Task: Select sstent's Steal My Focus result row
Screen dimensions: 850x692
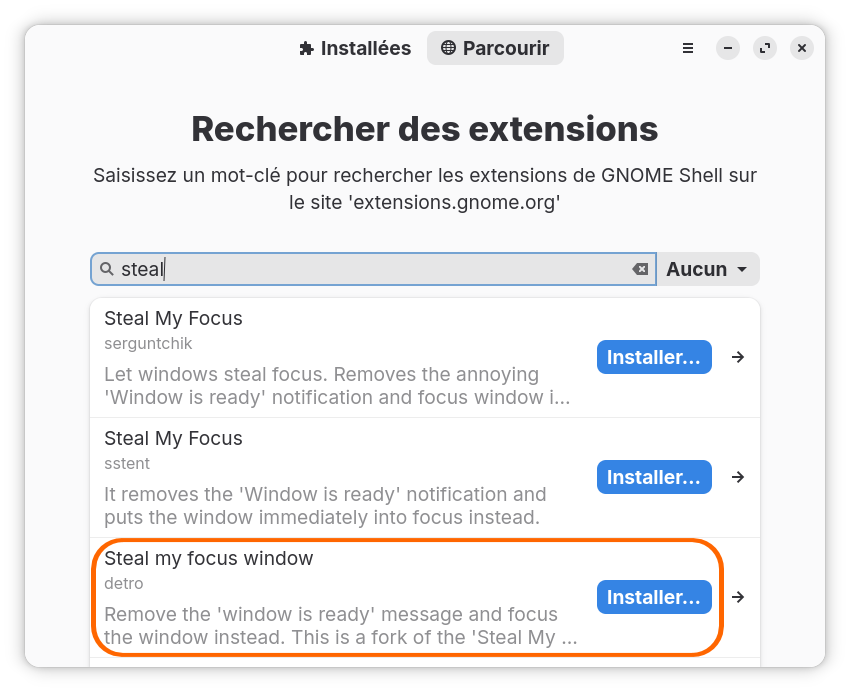Action: (340, 477)
